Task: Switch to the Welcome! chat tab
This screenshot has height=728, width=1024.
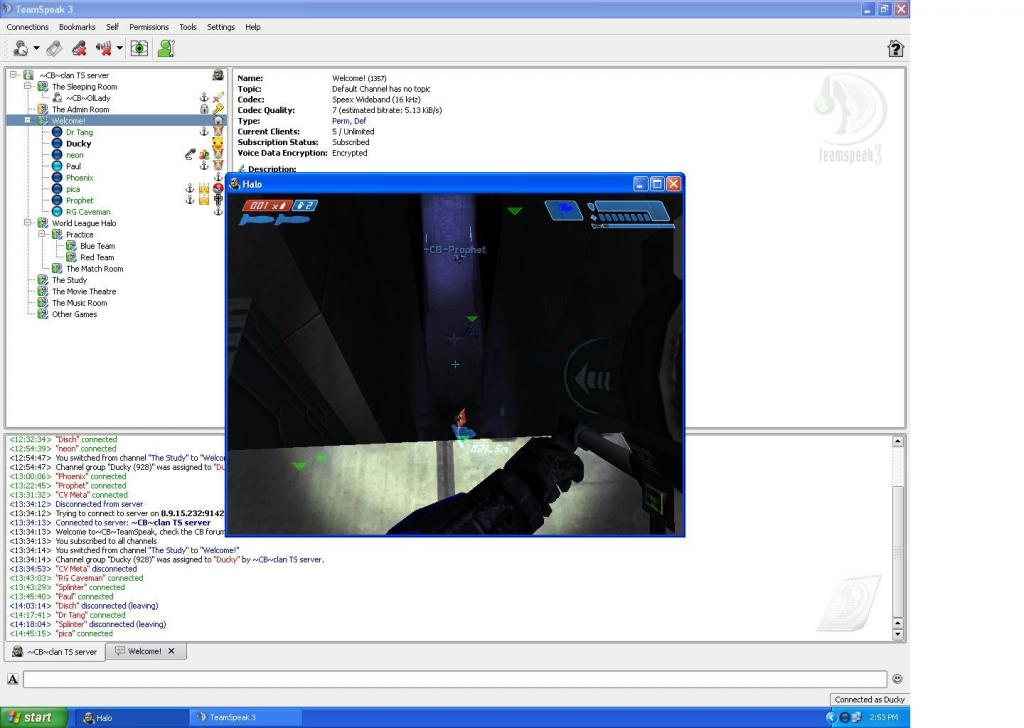Action: [x=144, y=651]
